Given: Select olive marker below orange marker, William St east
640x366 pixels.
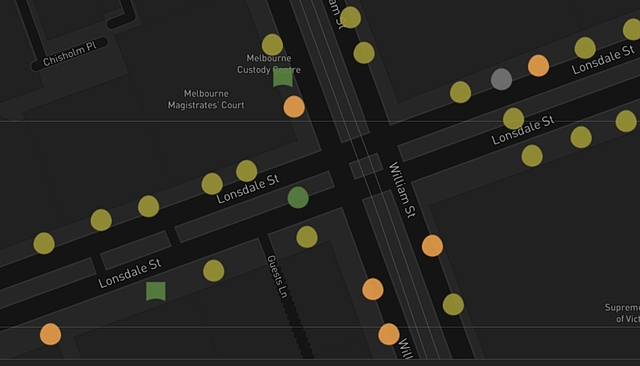Looking at the screenshot, I should click(x=453, y=304).
